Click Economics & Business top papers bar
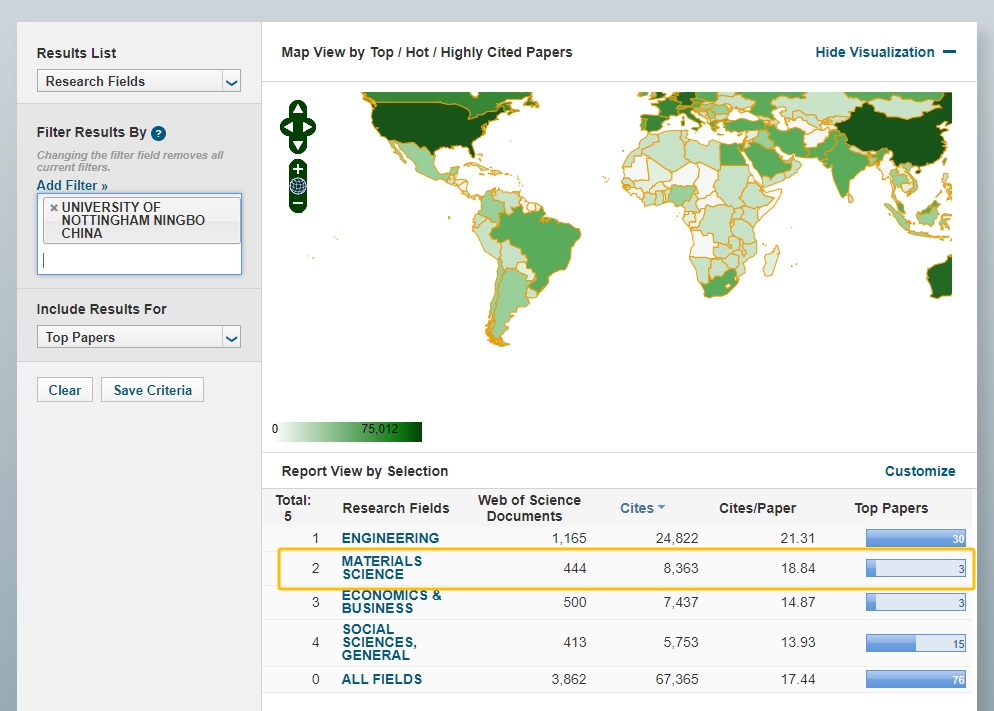Image resolution: width=994 pixels, height=711 pixels. click(915, 602)
